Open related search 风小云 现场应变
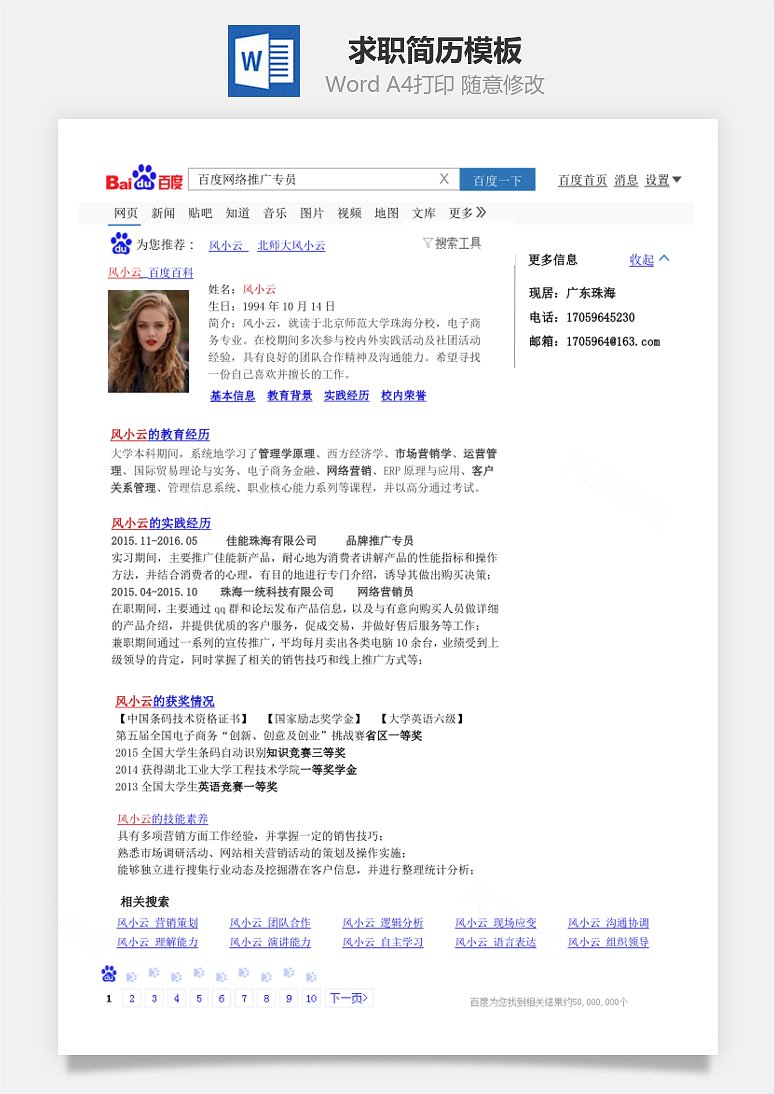774x1094 pixels. (496, 923)
